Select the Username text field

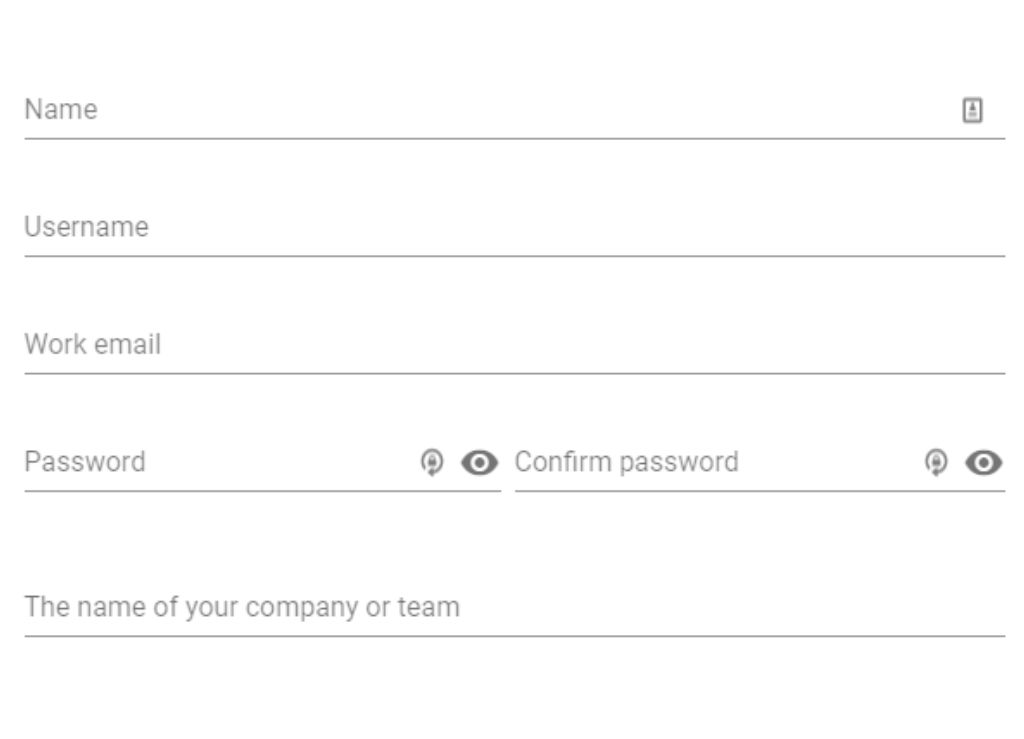click(515, 227)
